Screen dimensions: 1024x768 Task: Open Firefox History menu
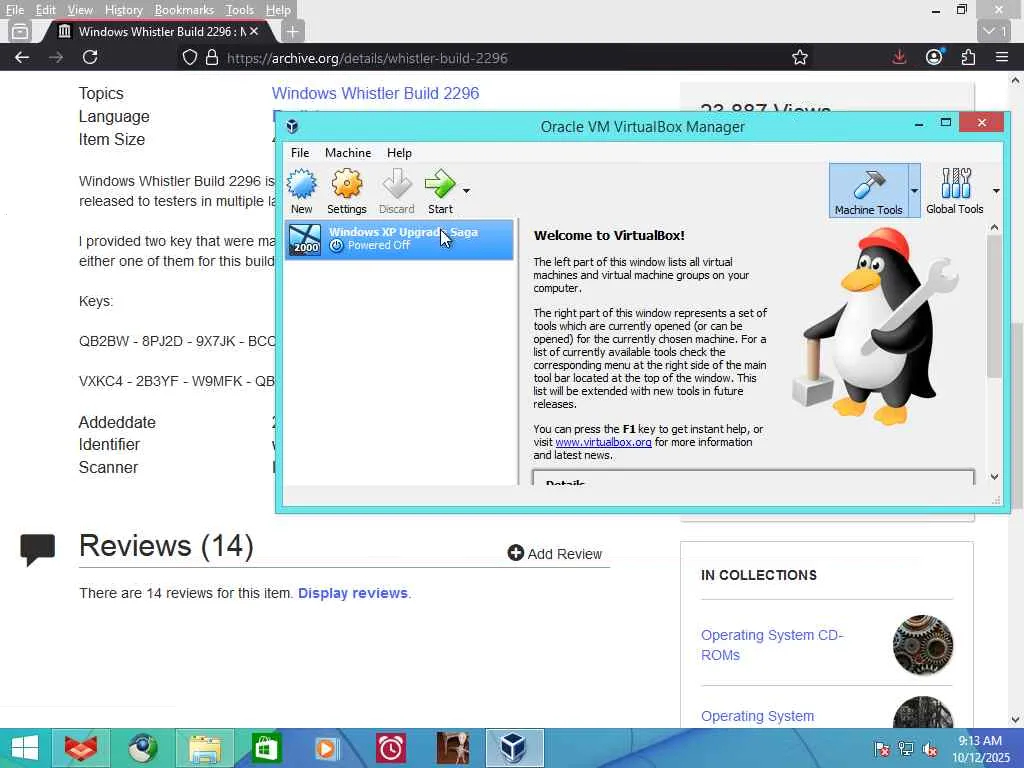point(123,10)
